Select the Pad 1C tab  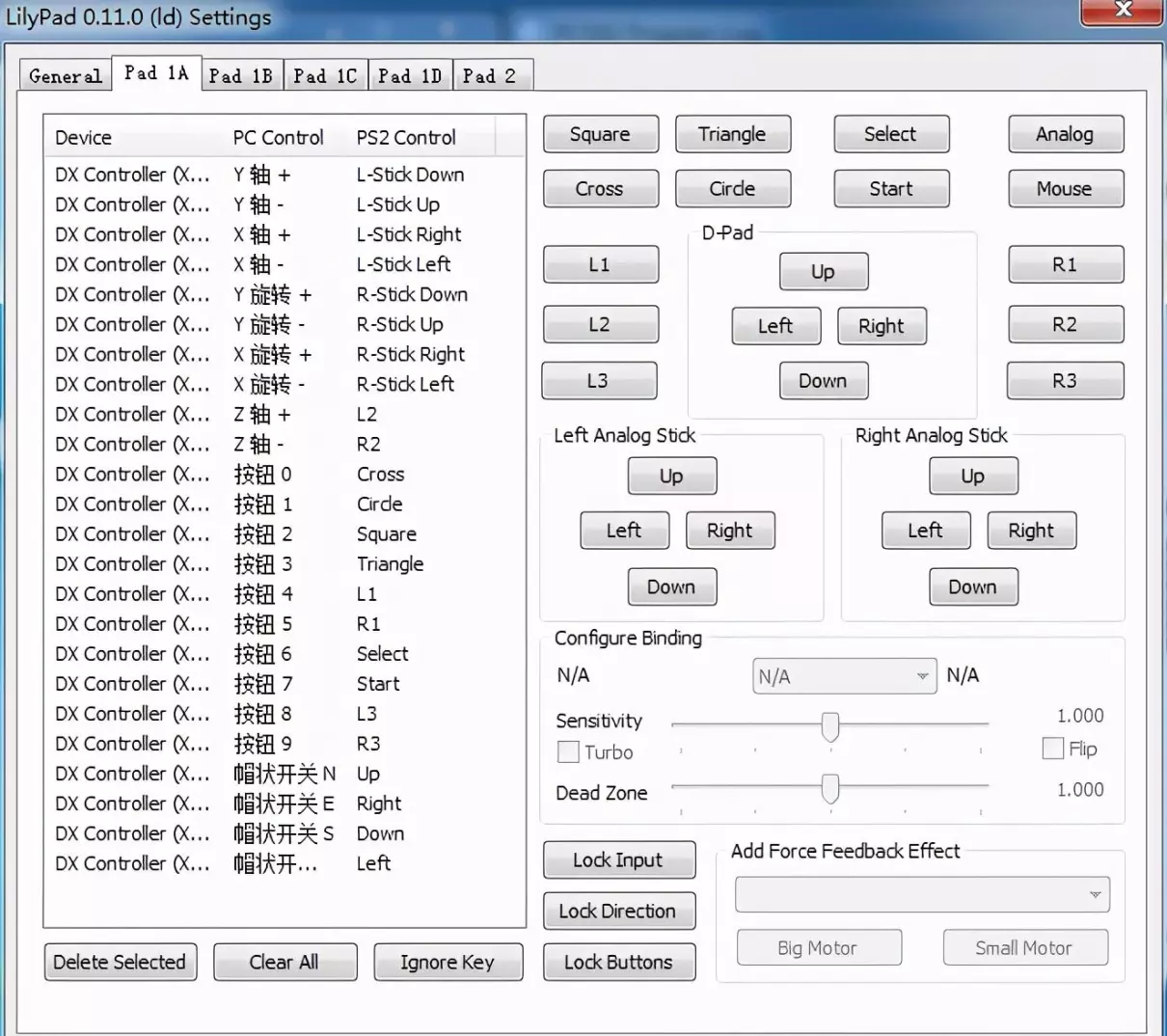[x=325, y=75]
